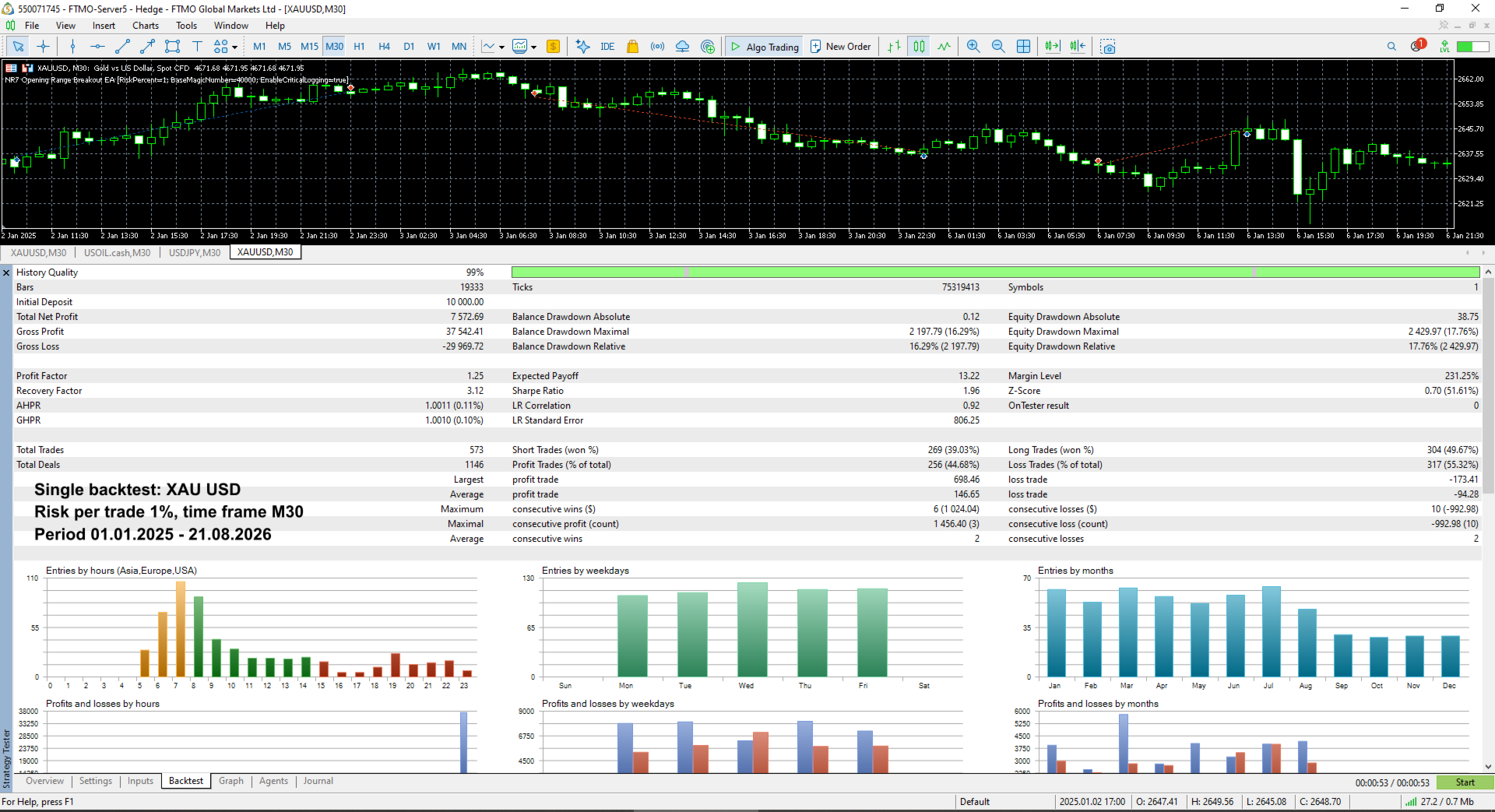This screenshot has width=1495, height=812.
Task: Expand the shapes objects dropdown arrow
Action: pyautogui.click(x=234, y=47)
